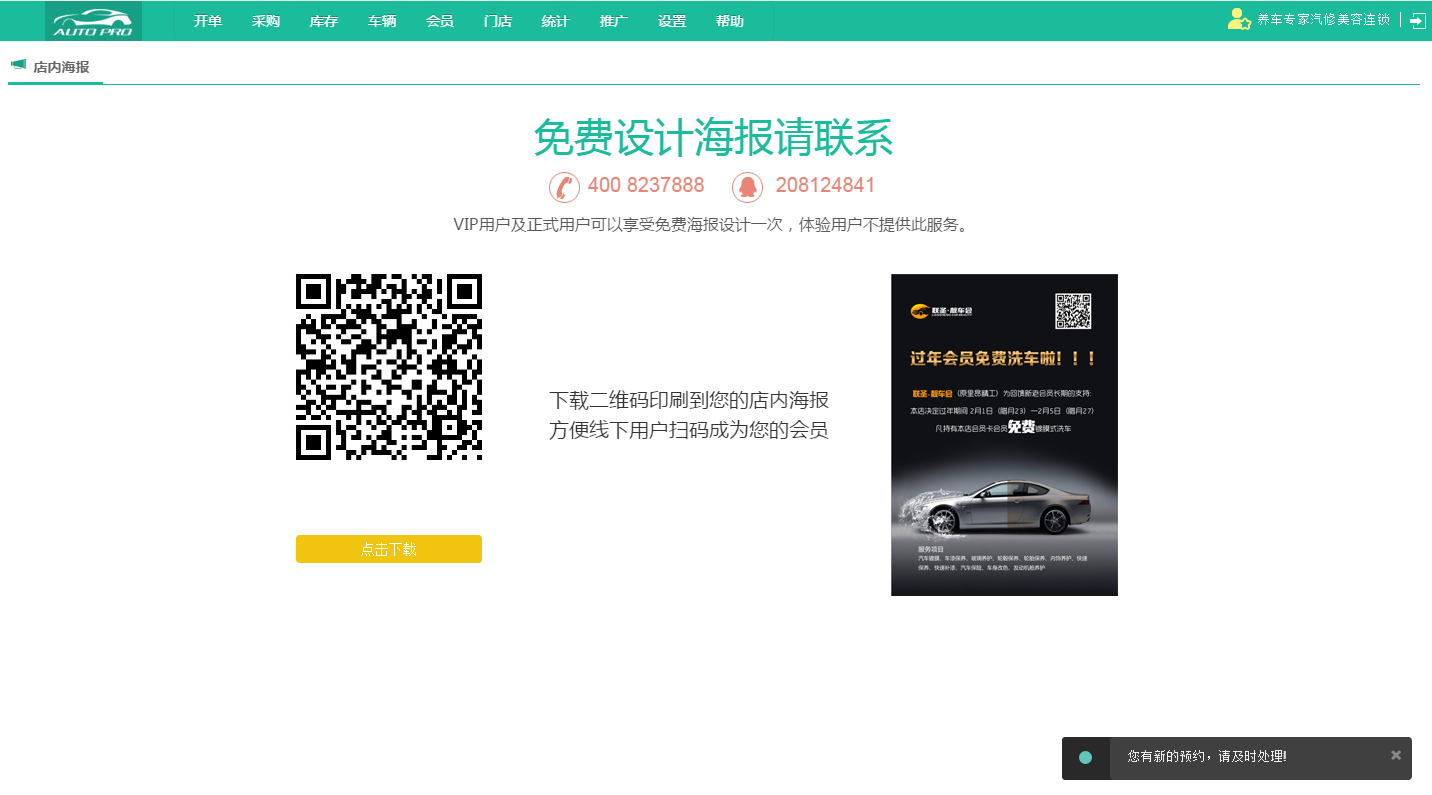The image size is (1432, 795).
Task: Open the 库存 menu
Action: 324,21
